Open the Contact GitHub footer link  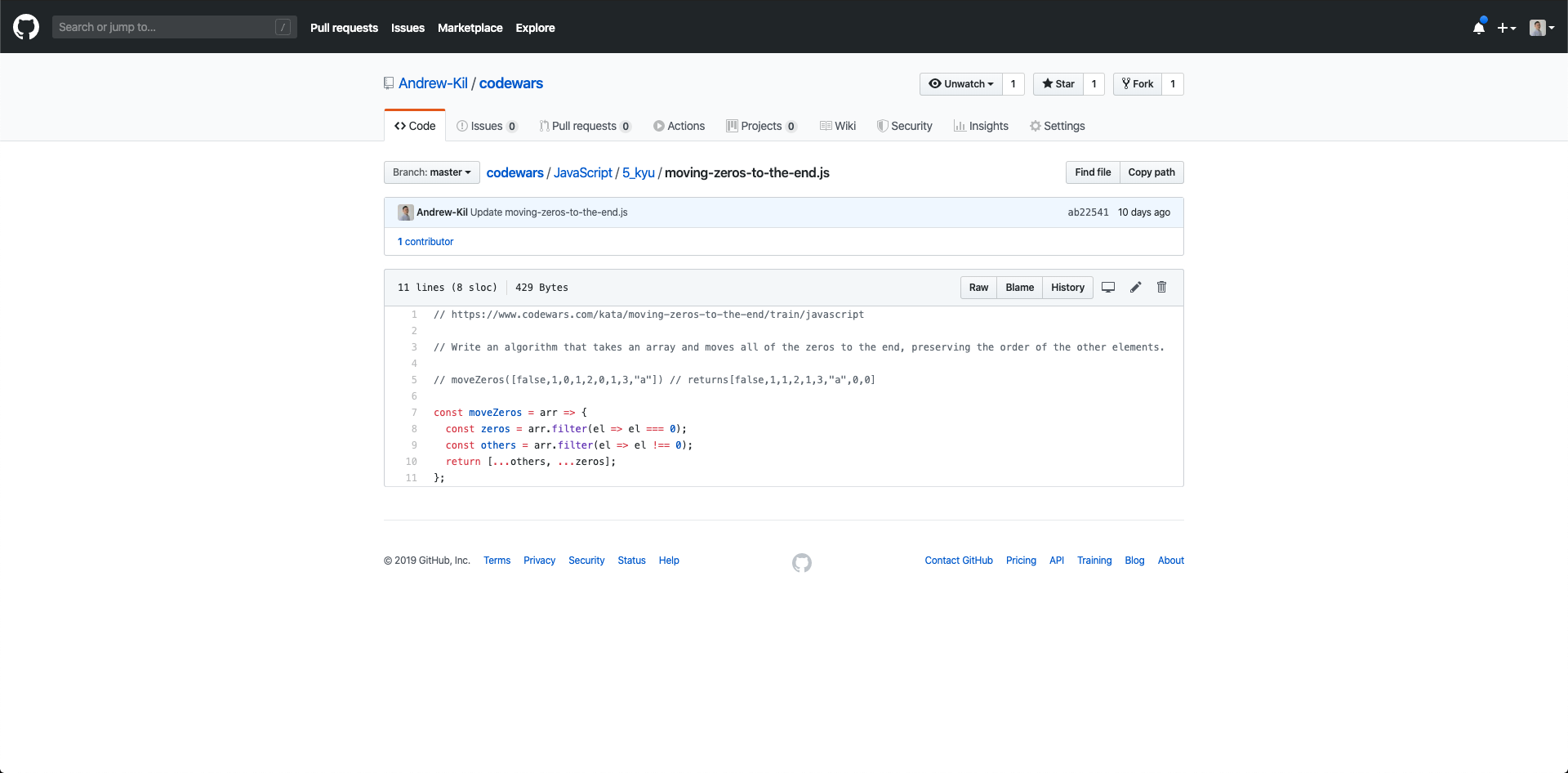point(959,561)
